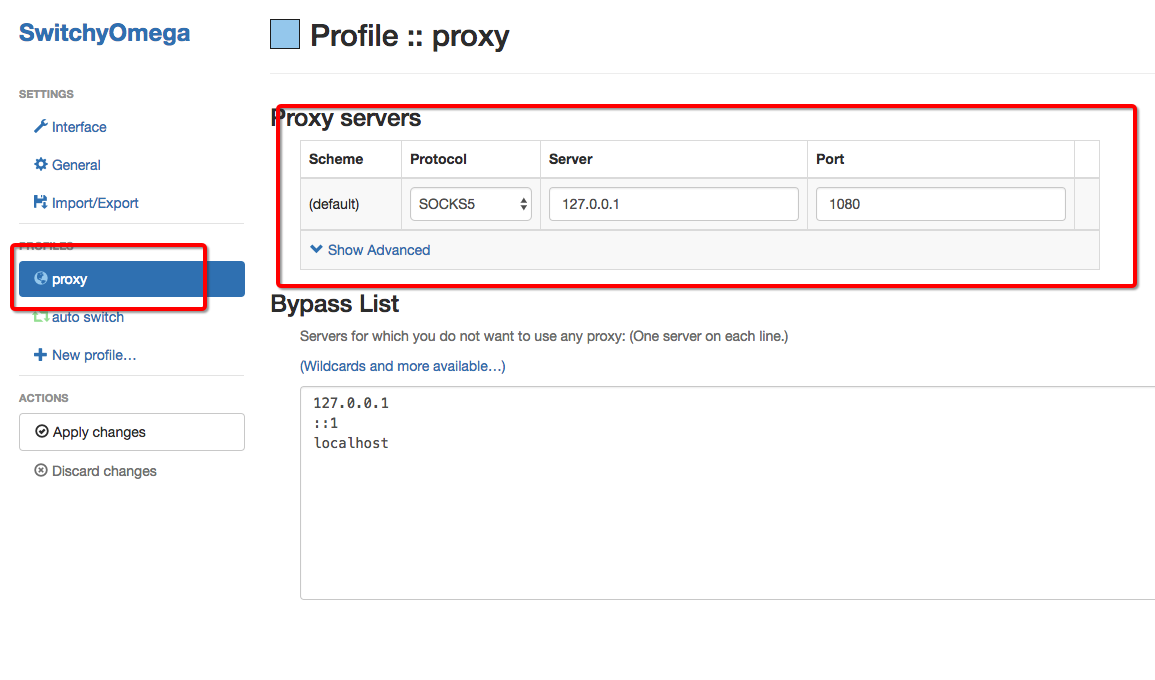Screen dimensions: 1155x680
Task: Click the gear icon beside General
Action: [x=41, y=164]
